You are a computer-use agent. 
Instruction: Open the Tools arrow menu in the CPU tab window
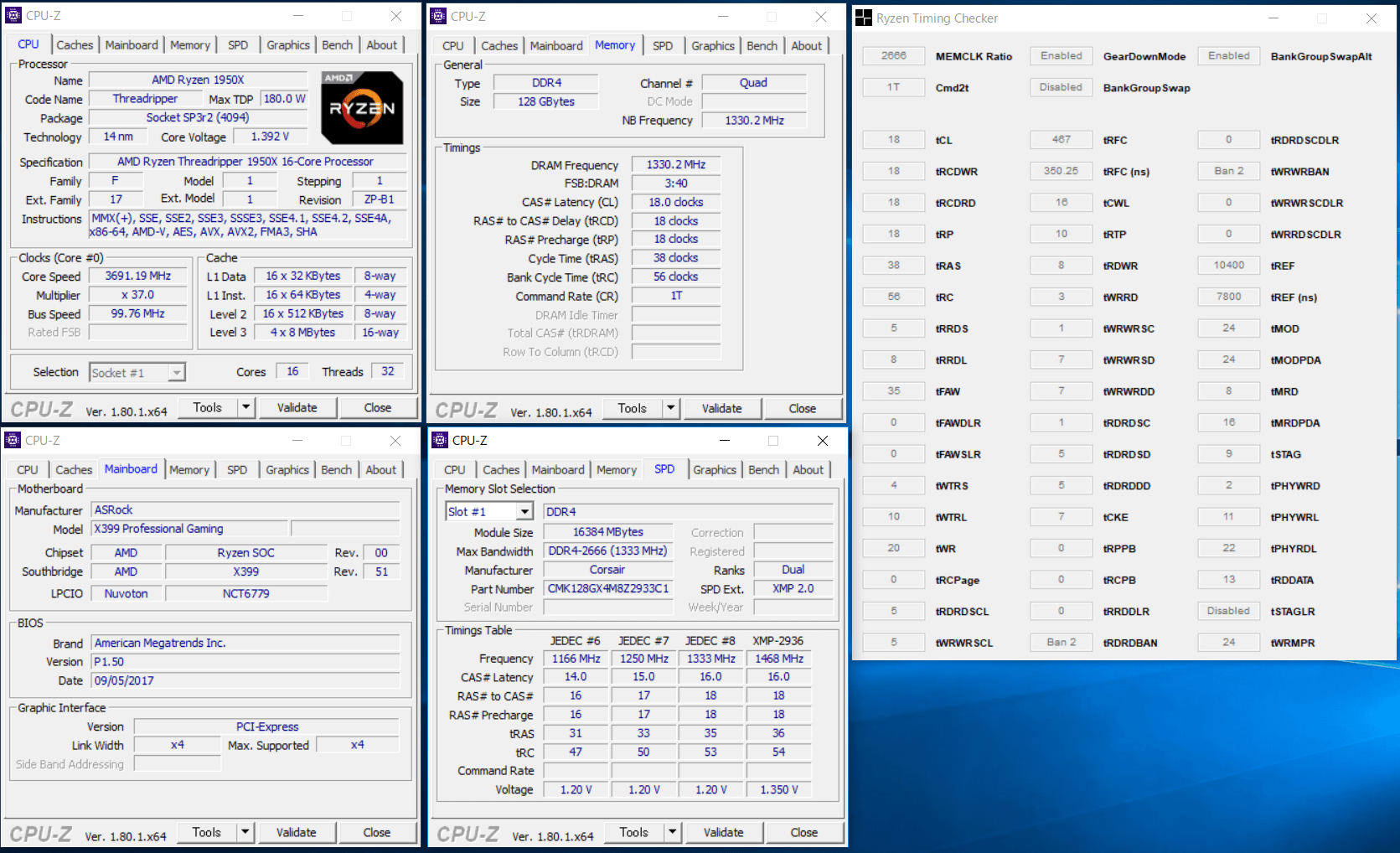coord(246,408)
